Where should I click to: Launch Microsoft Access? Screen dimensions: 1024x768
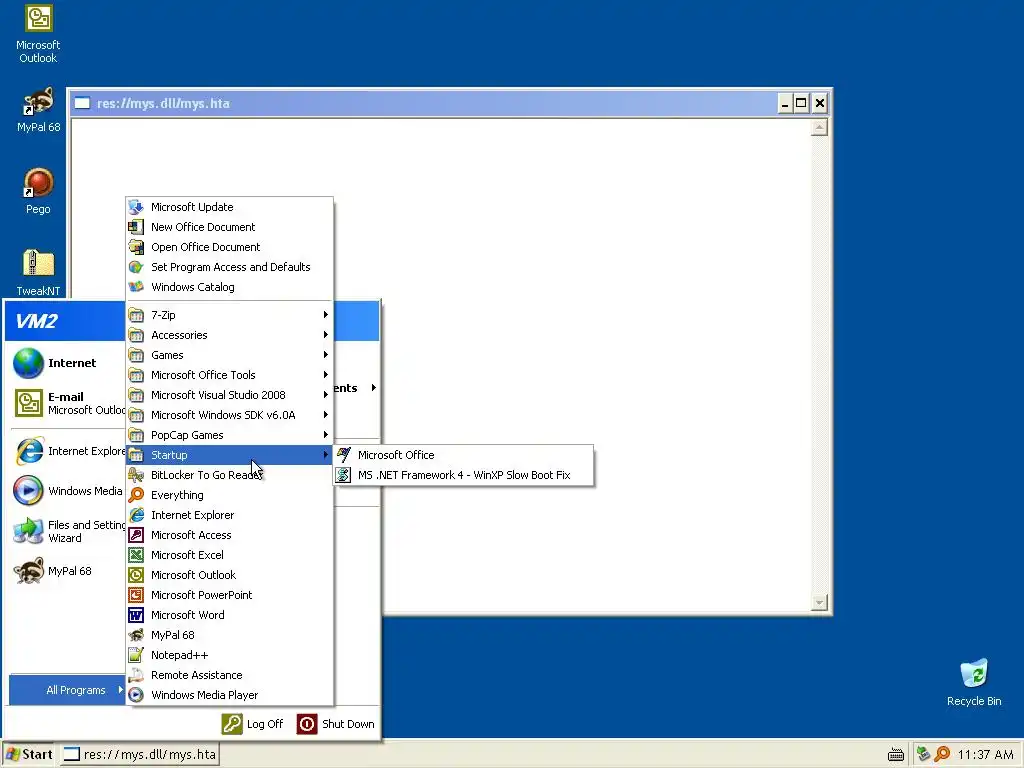(x=229, y=535)
